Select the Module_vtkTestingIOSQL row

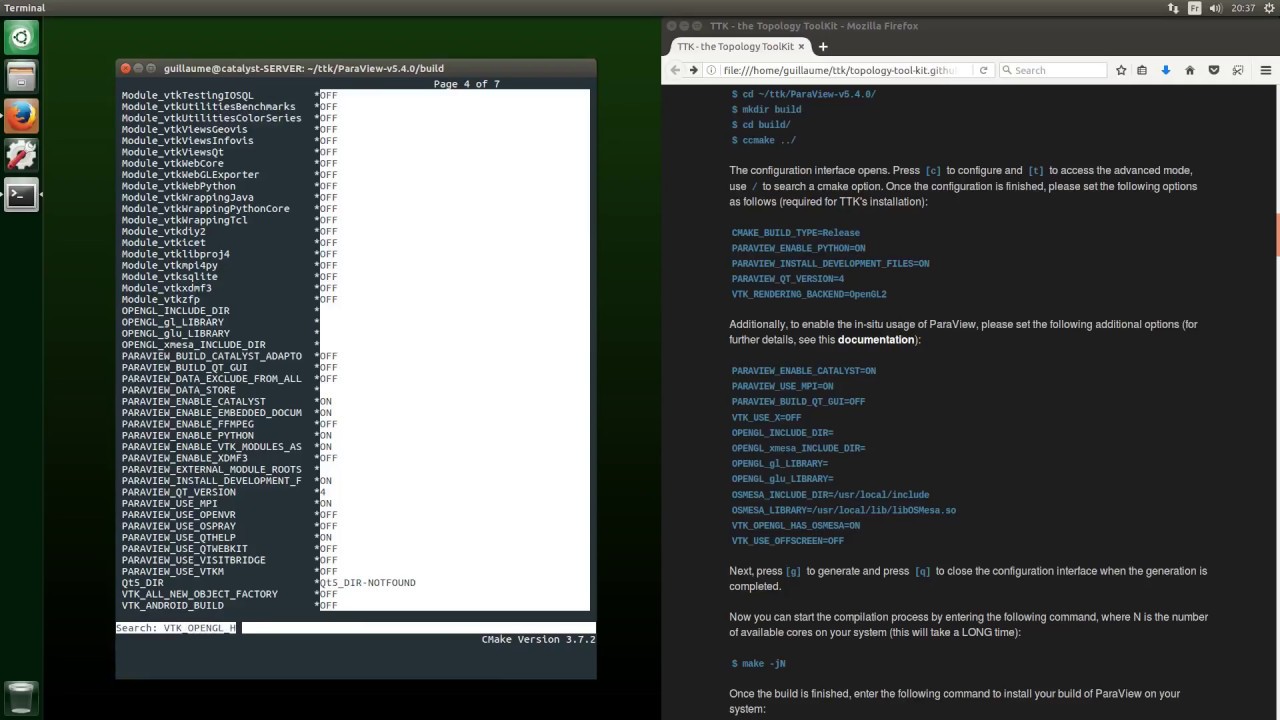click(355, 95)
